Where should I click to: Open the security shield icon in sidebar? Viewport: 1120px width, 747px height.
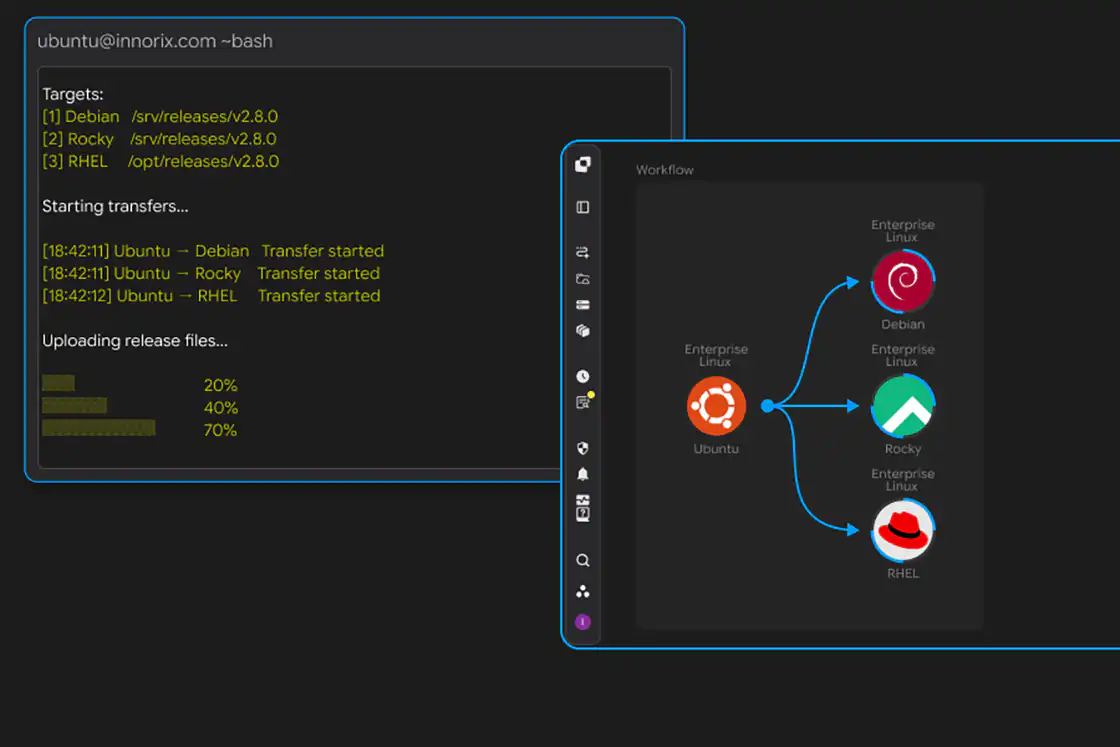point(583,448)
